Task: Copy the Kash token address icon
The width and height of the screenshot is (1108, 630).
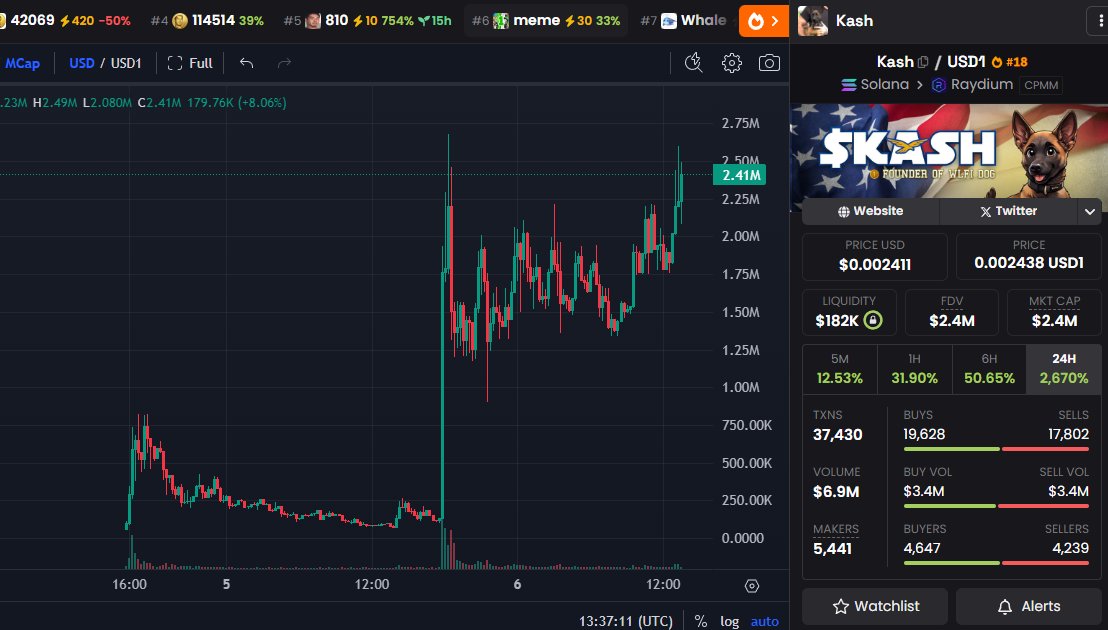Action: pyautogui.click(x=922, y=62)
